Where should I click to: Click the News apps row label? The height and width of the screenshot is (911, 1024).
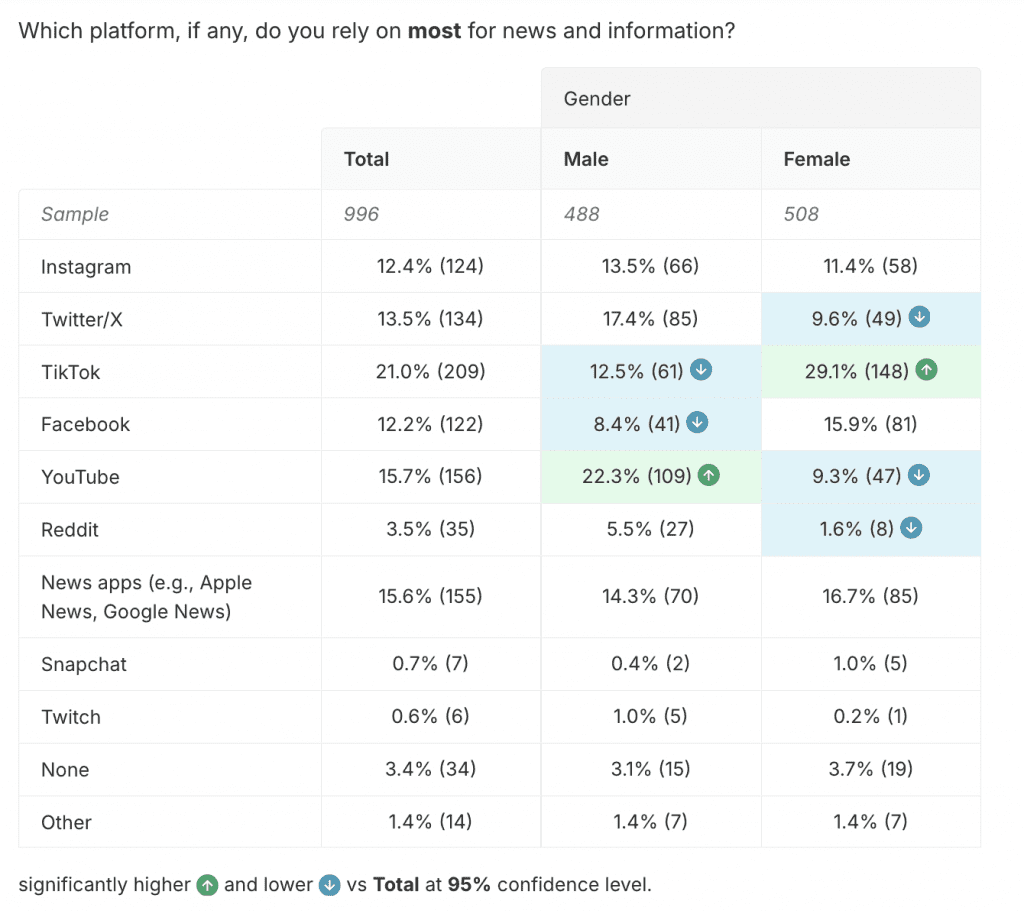click(146, 597)
